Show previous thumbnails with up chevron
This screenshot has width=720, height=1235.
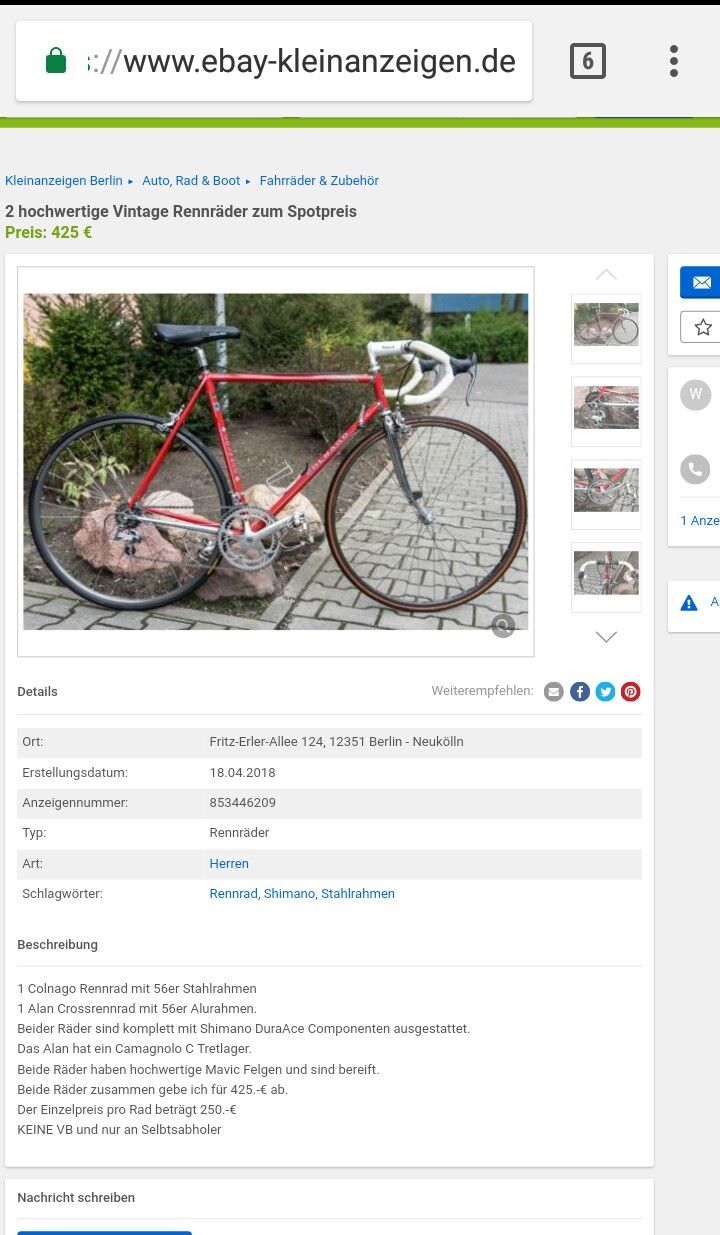[606, 274]
